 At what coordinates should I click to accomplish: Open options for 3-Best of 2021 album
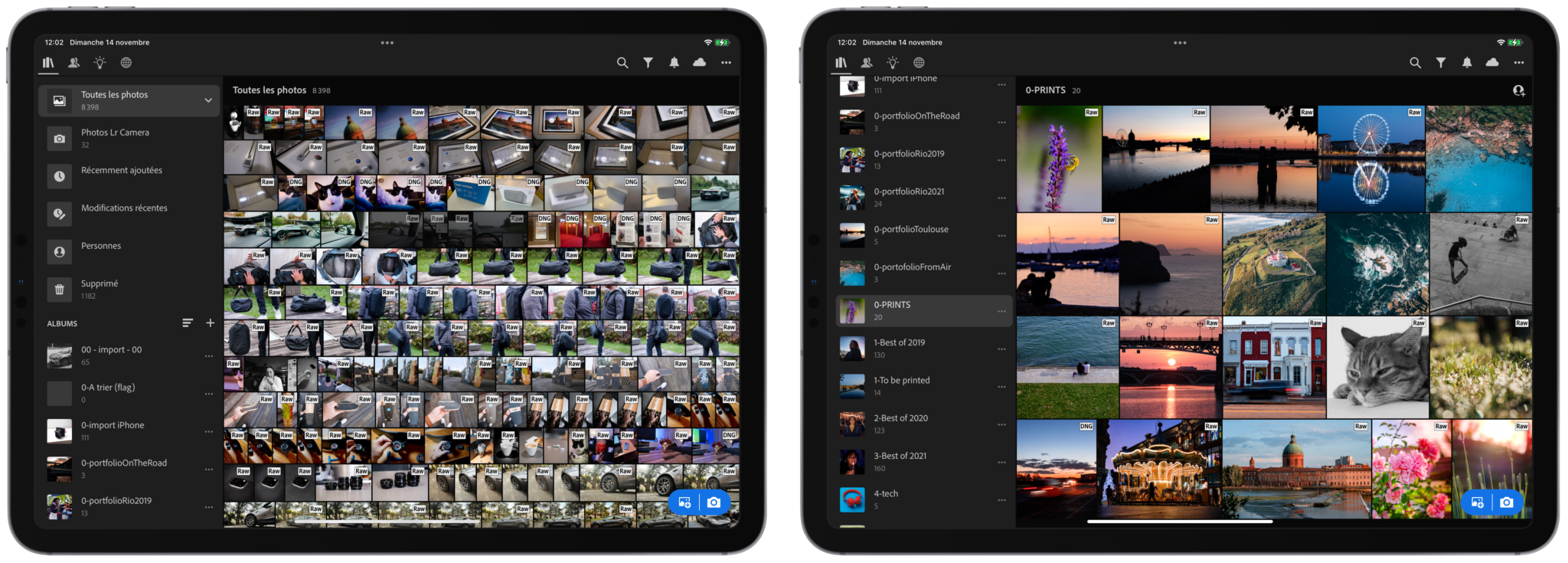1001,463
